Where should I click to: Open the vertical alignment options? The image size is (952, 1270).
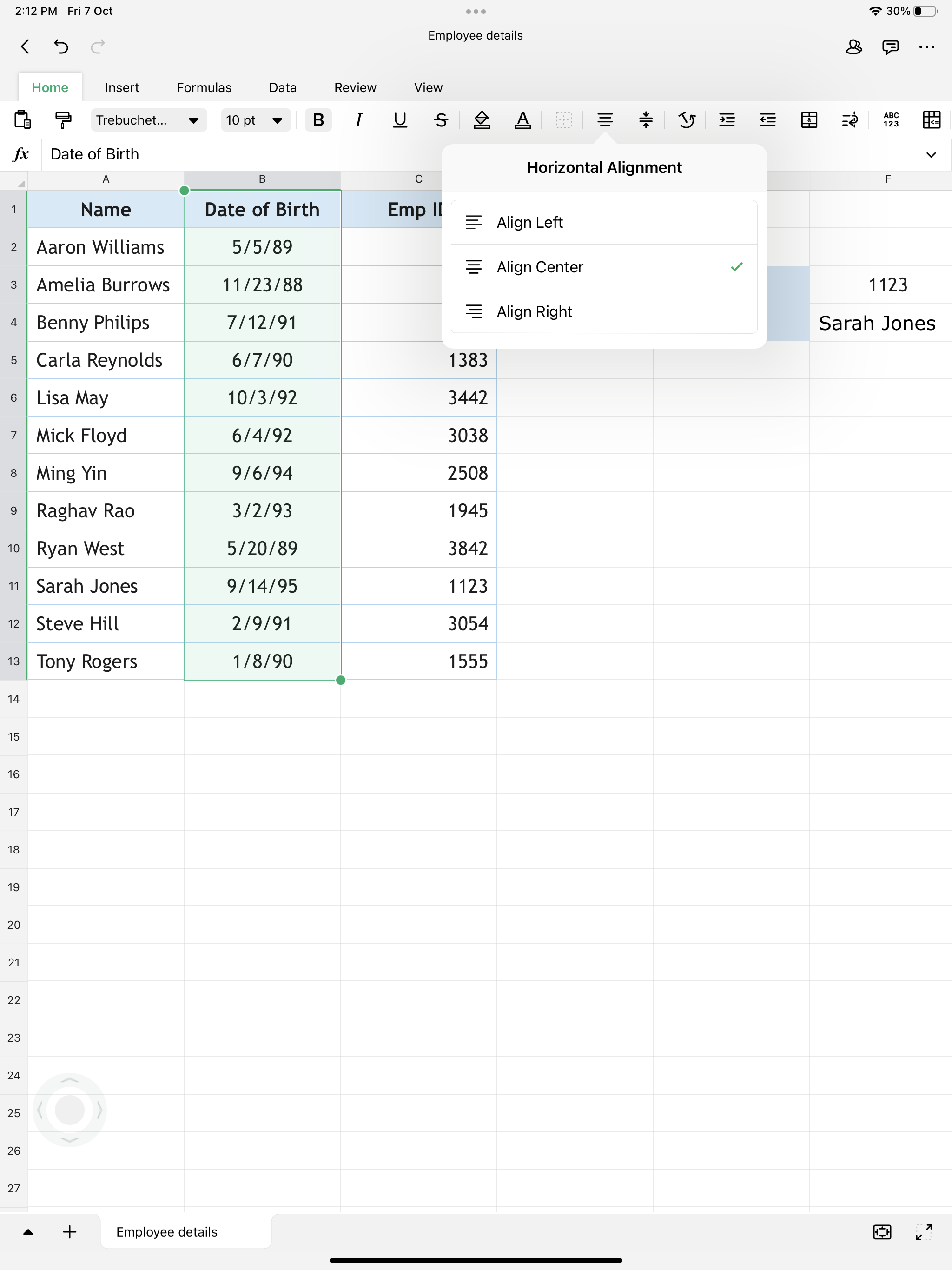coord(645,120)
